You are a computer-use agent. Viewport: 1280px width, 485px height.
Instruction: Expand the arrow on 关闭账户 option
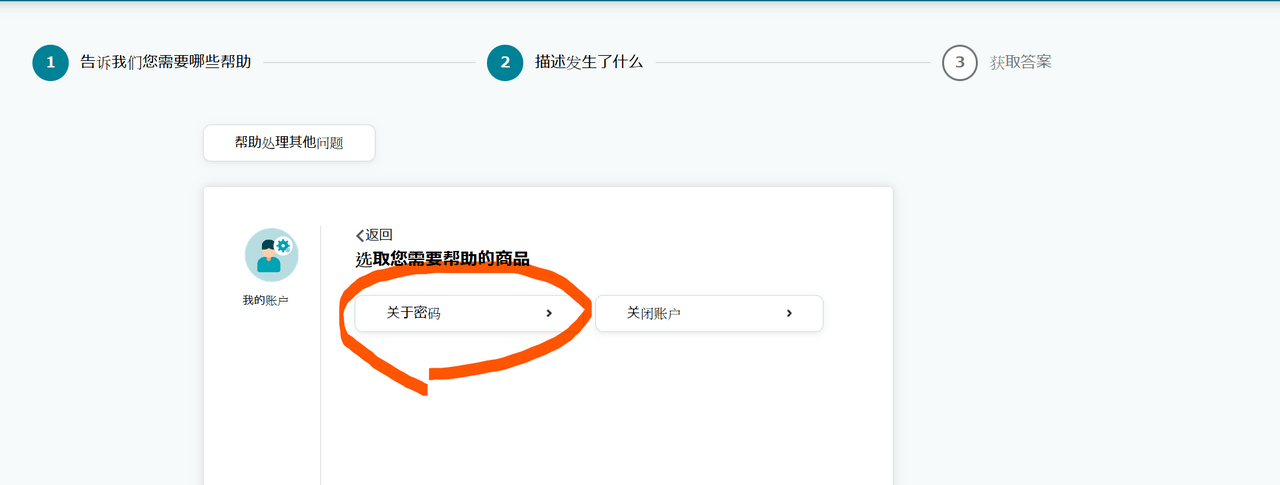[789, 313]
